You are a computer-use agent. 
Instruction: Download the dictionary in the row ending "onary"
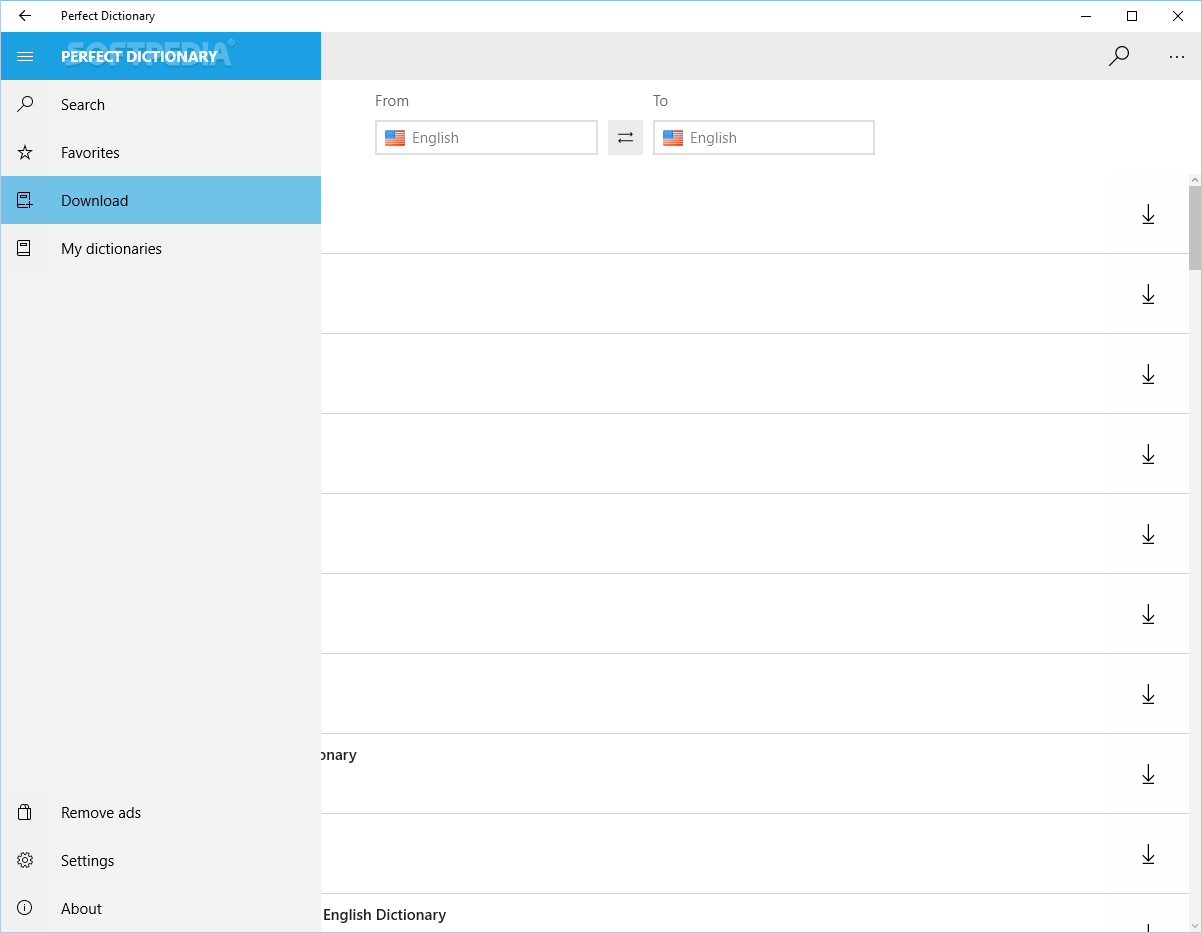coord(1148,774)
